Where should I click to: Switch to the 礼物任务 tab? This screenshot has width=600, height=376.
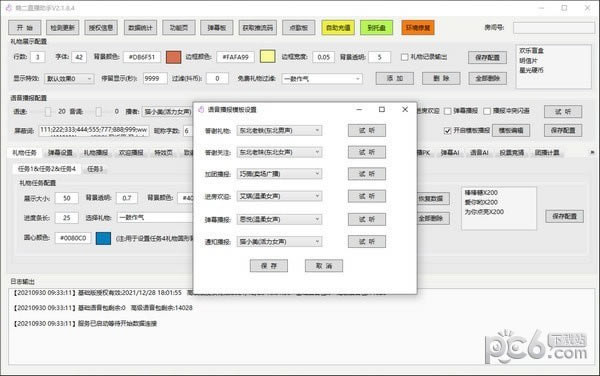tap(24, 153)
